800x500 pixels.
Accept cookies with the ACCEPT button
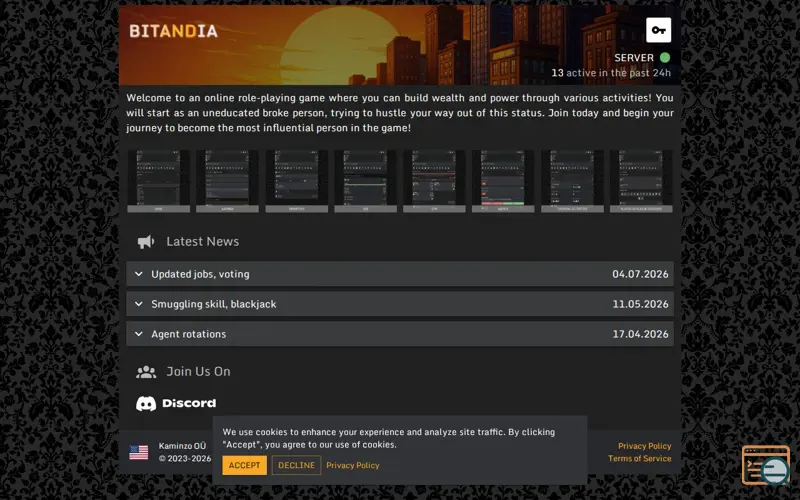click(244, 465)
